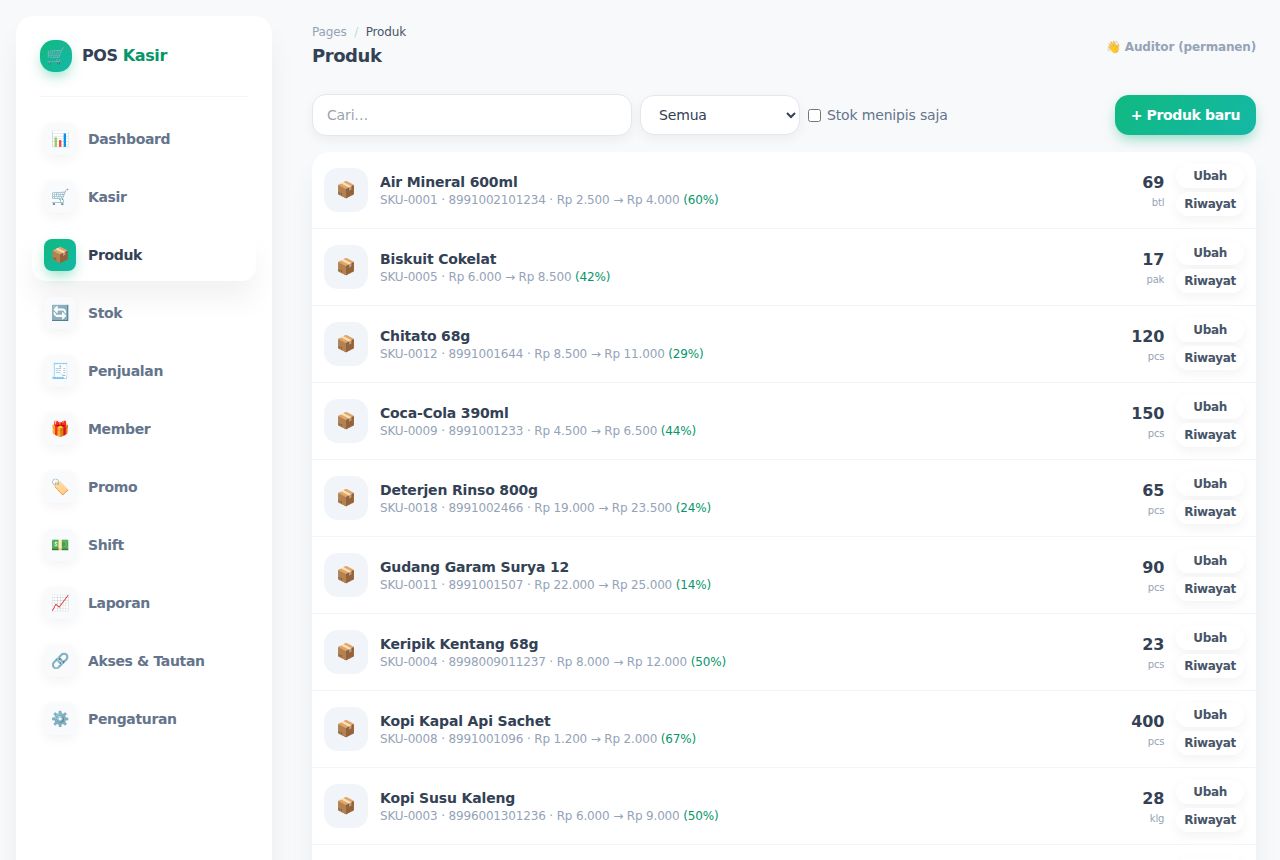Click the POS Kasir cart logo icon
The width and height of the screenshot is (1280, 860).
[56, 56]
